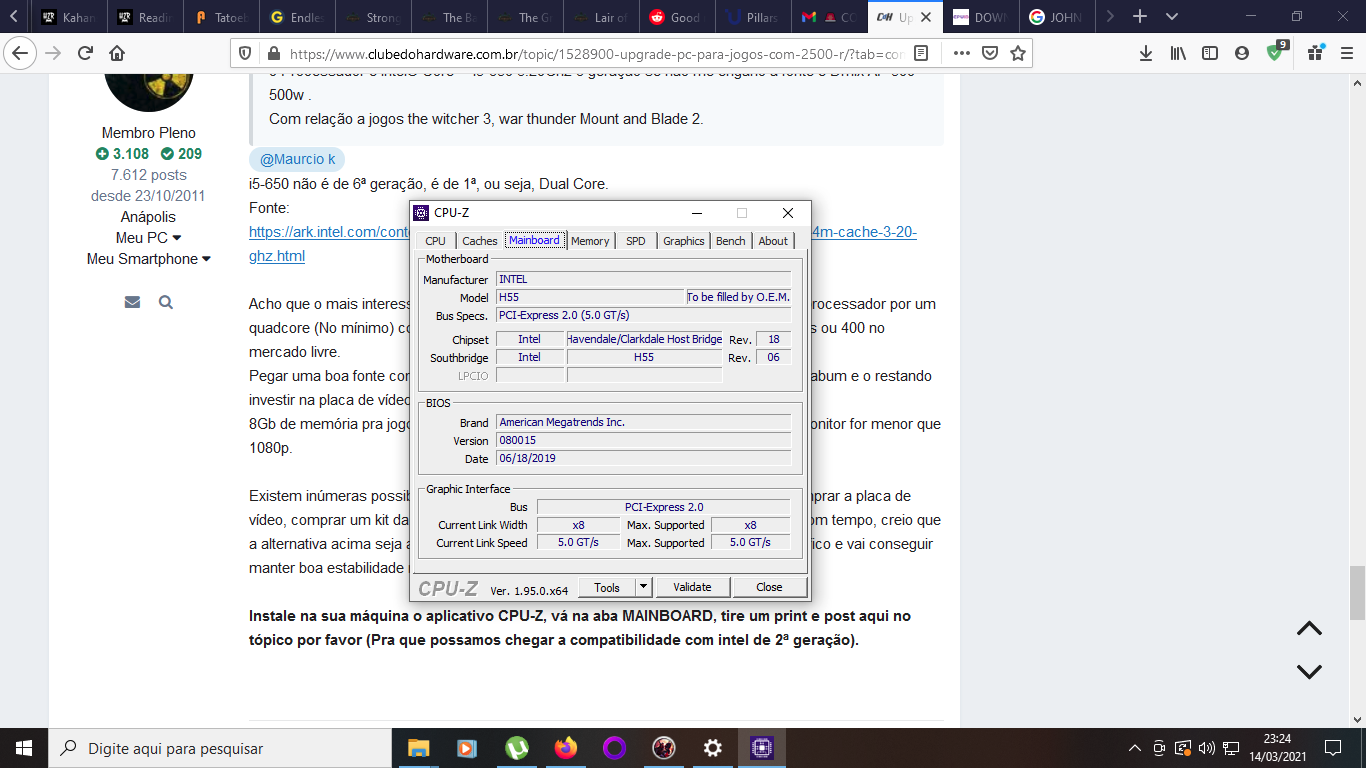Open the Windows Start menu

coord(24,748)
